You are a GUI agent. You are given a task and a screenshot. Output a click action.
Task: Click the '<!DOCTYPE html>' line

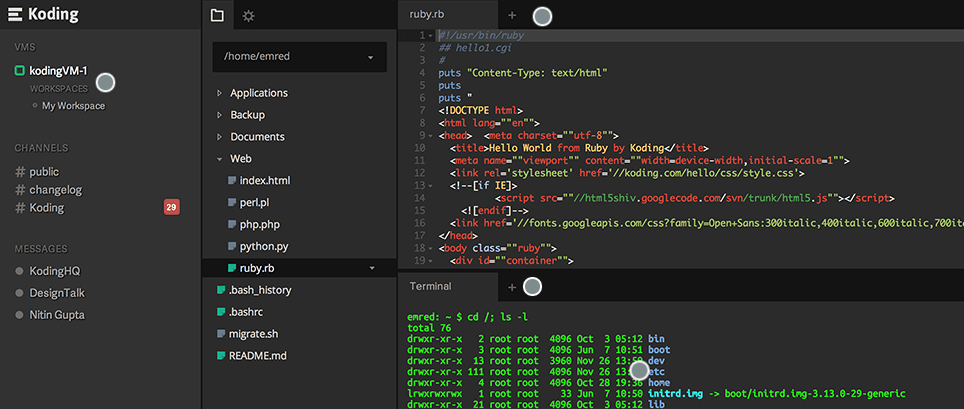pyautogui.click(x=481, y=111)
